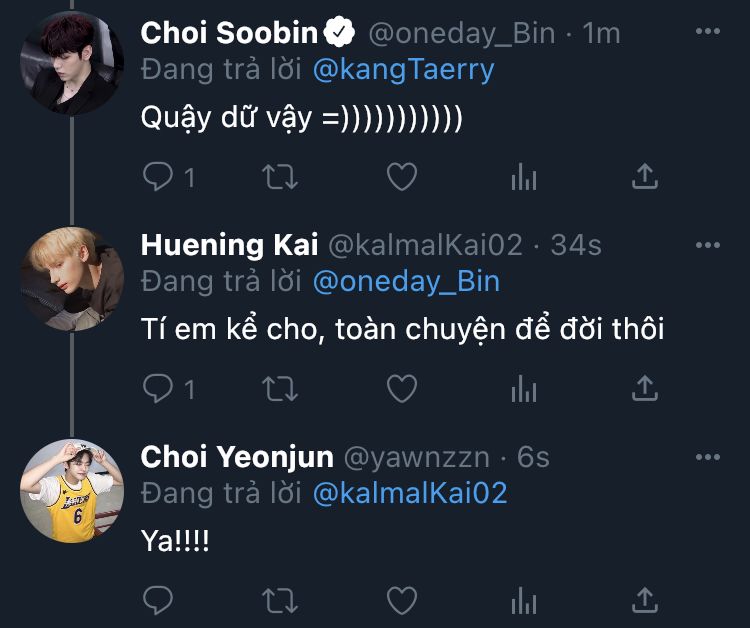750x628 pixels.
Task: Reply to Choi Soobin's tweet
Action: pyautogui.click(x=157, y=177)
